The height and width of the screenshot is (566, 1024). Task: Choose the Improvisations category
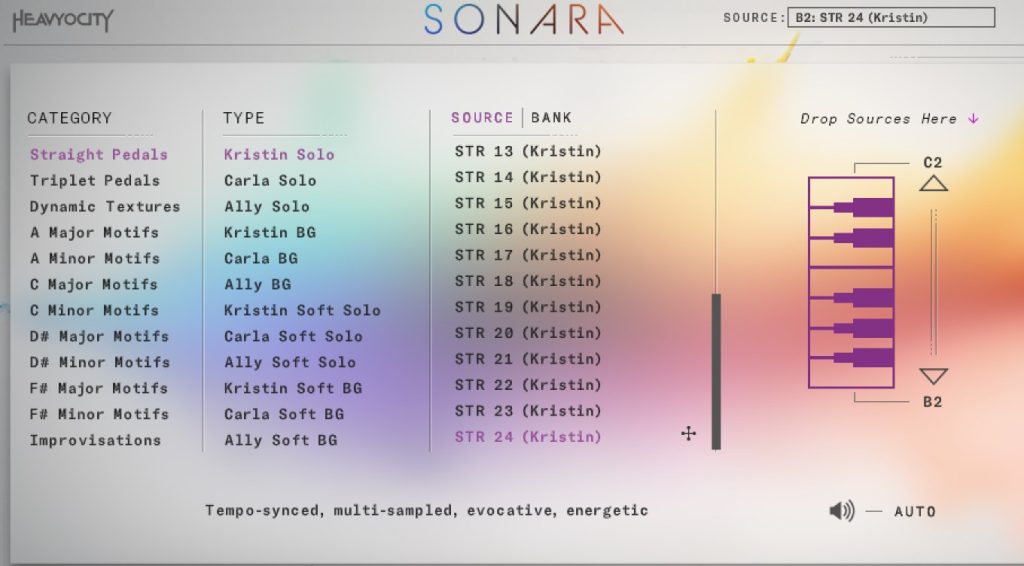pos(95,440)
